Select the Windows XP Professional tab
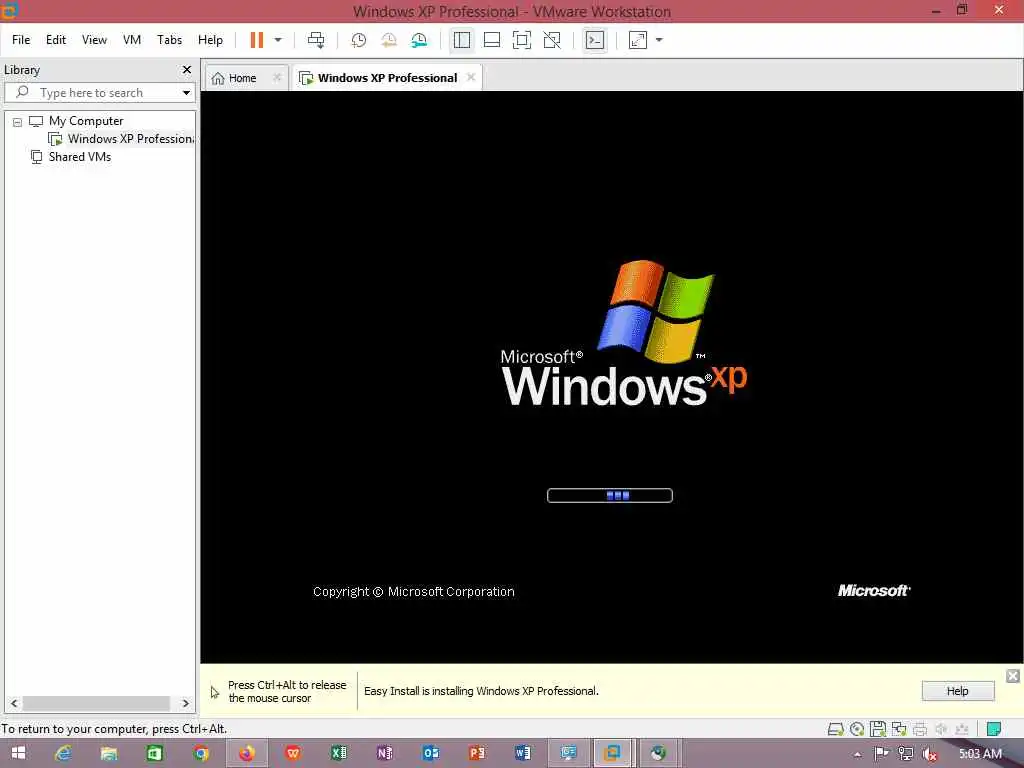Viewport: 1024px width, 768px height. [x=387, y=78]
